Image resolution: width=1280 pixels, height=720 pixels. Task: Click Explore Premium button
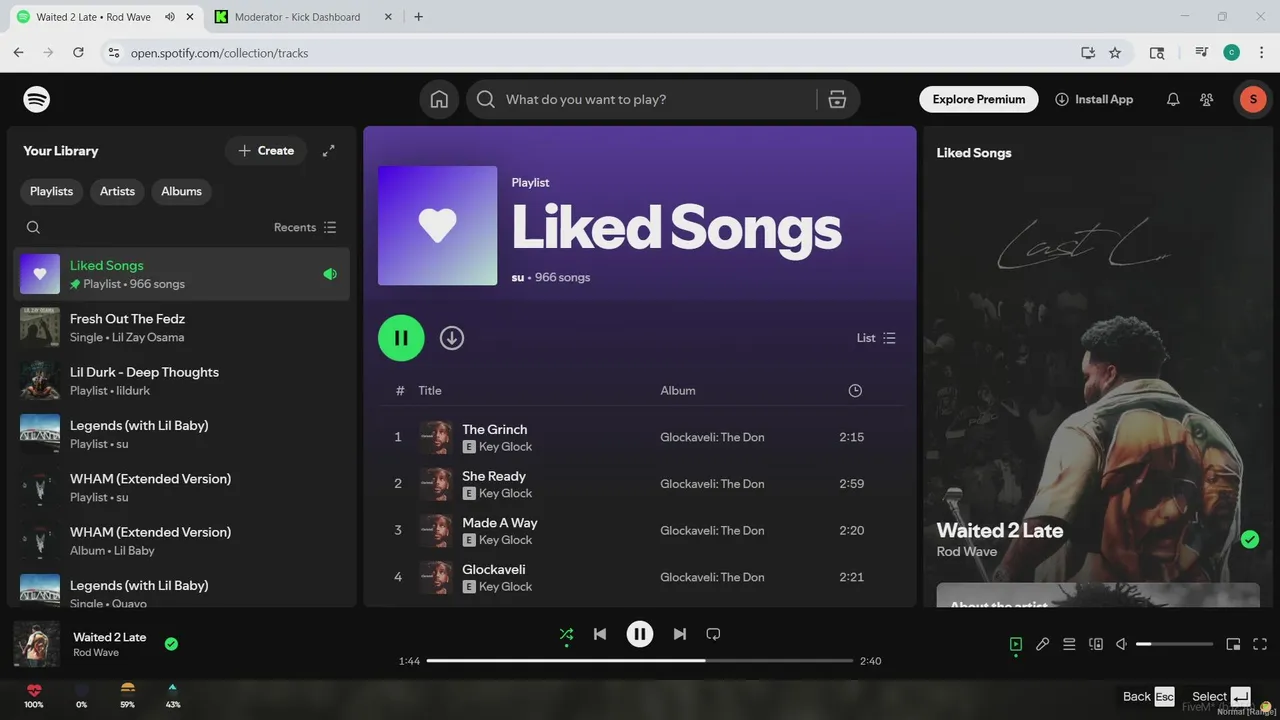[x=979, y=99]
